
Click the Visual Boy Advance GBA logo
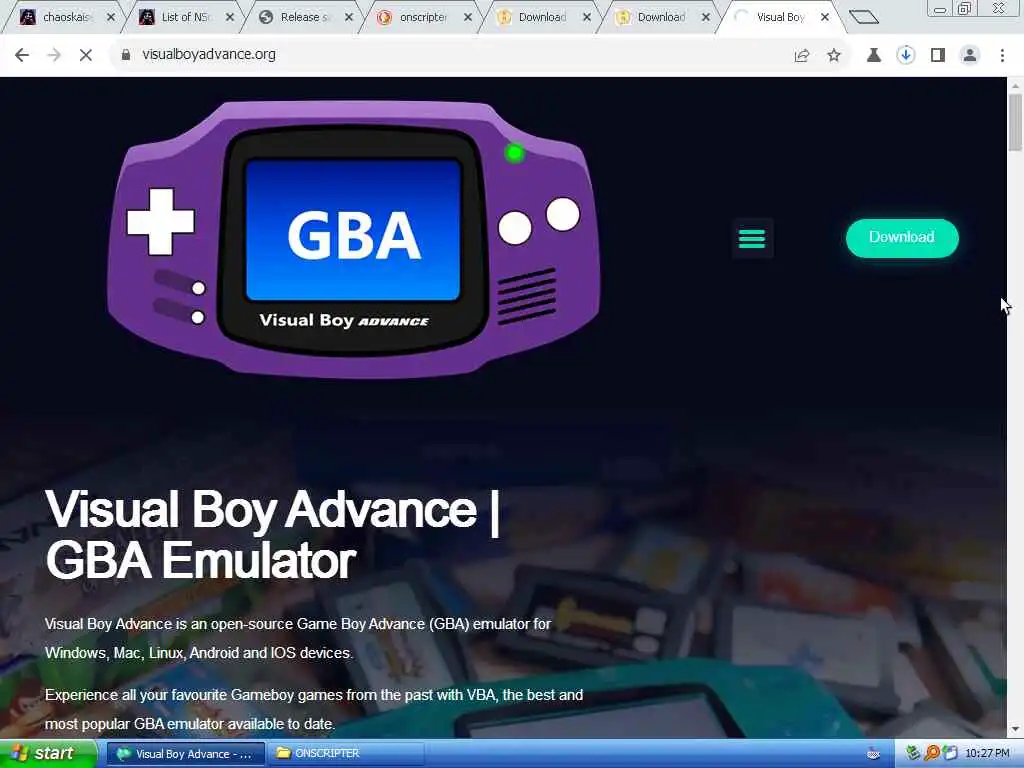click(x=353, y=238)
